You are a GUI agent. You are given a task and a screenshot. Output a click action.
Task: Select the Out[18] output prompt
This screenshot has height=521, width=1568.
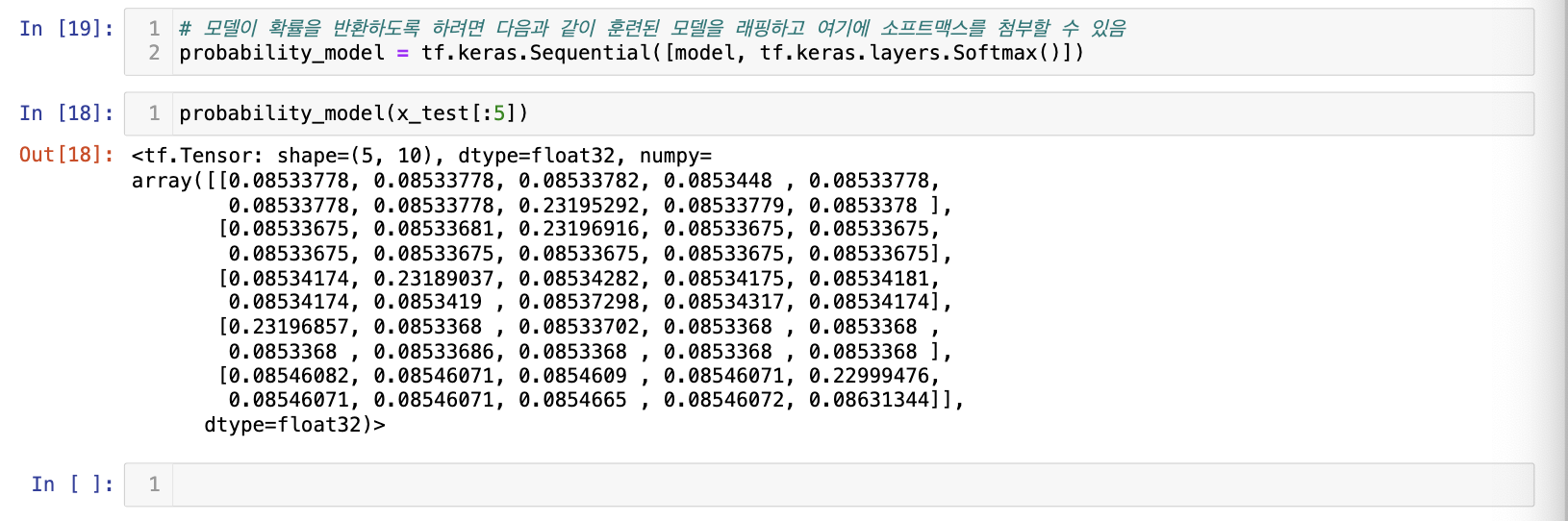[66, 155]
